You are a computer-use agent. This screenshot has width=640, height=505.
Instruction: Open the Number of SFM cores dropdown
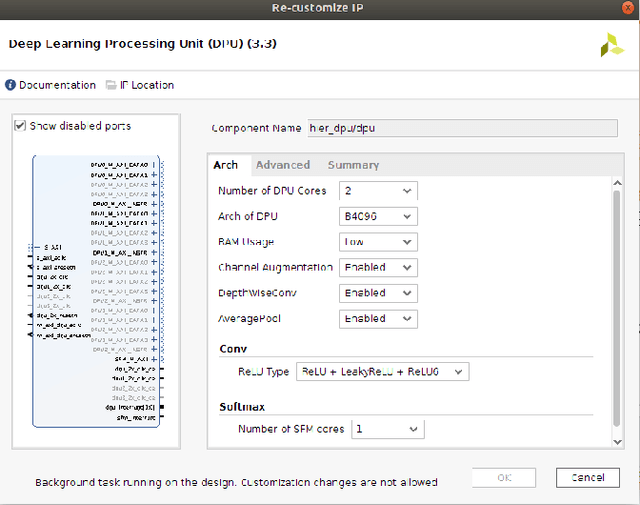pyautogui.click(x=387, y=429)
